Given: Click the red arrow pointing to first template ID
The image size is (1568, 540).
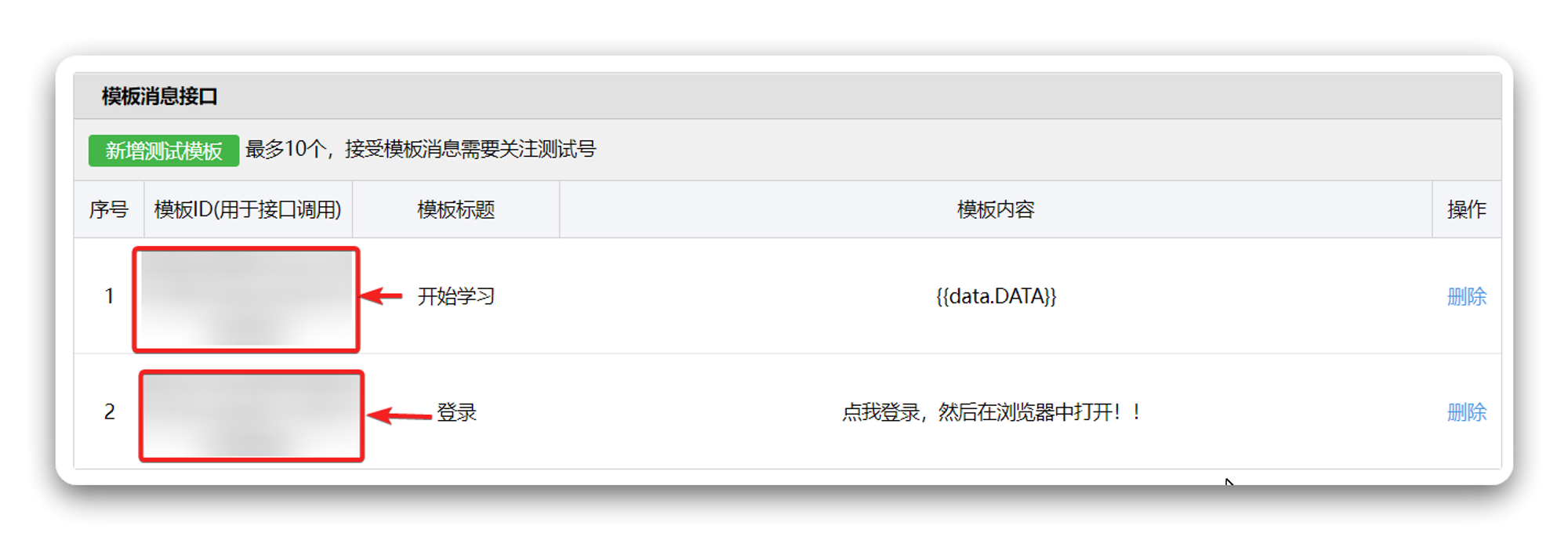Looking at the screenshot, I should (x=381, y=296).
